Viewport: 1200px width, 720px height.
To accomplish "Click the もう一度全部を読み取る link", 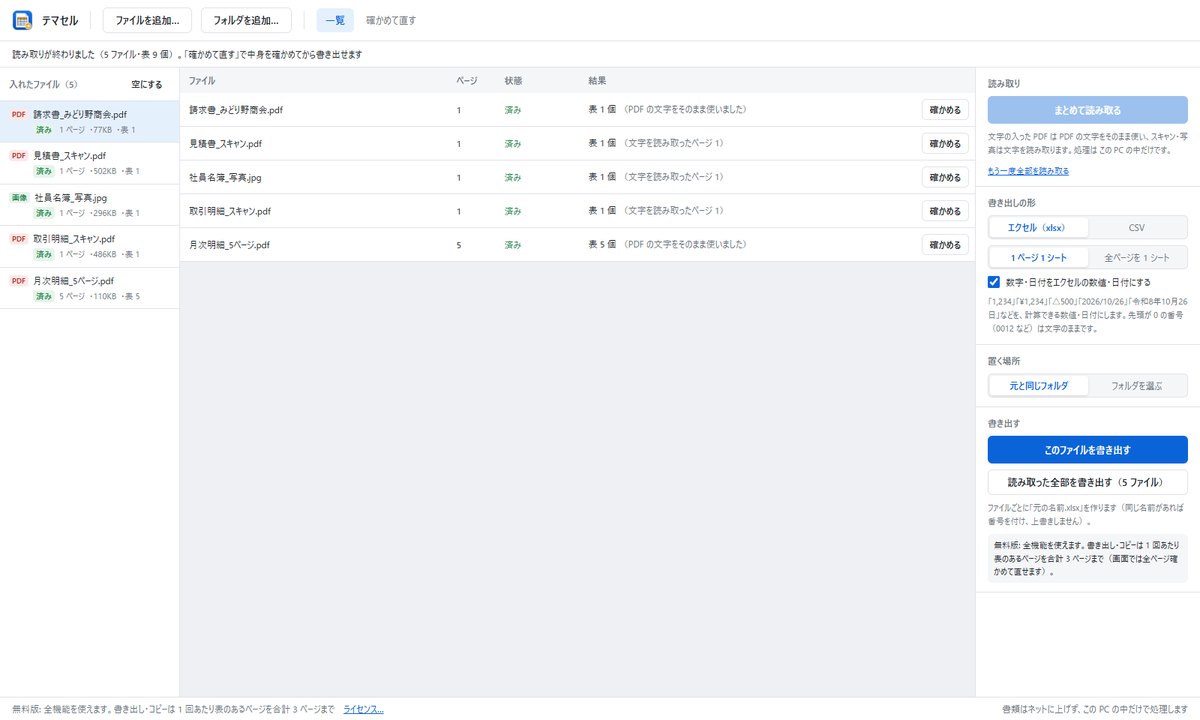I will coord(1028,171).
